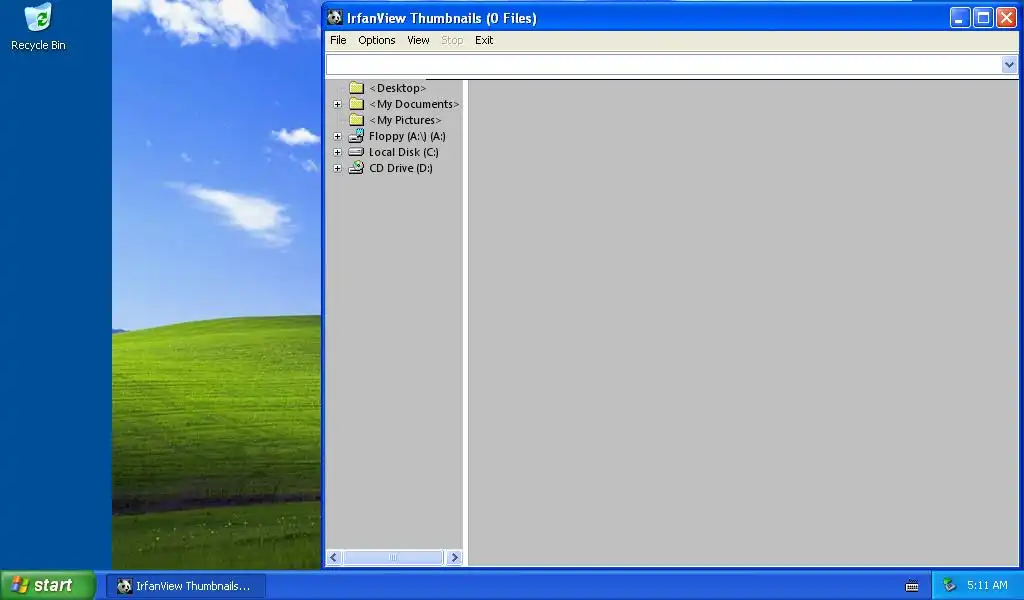1024x600 pixels.
Task: Expand the CD Drive (D:) tree node
Action: click(x=338, y=168)
